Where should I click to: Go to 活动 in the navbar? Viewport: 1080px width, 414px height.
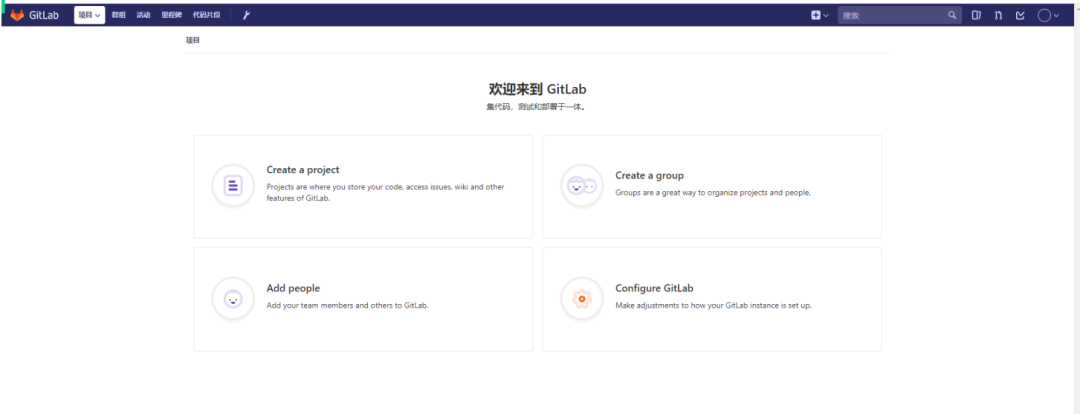click(x=143, y=15)
